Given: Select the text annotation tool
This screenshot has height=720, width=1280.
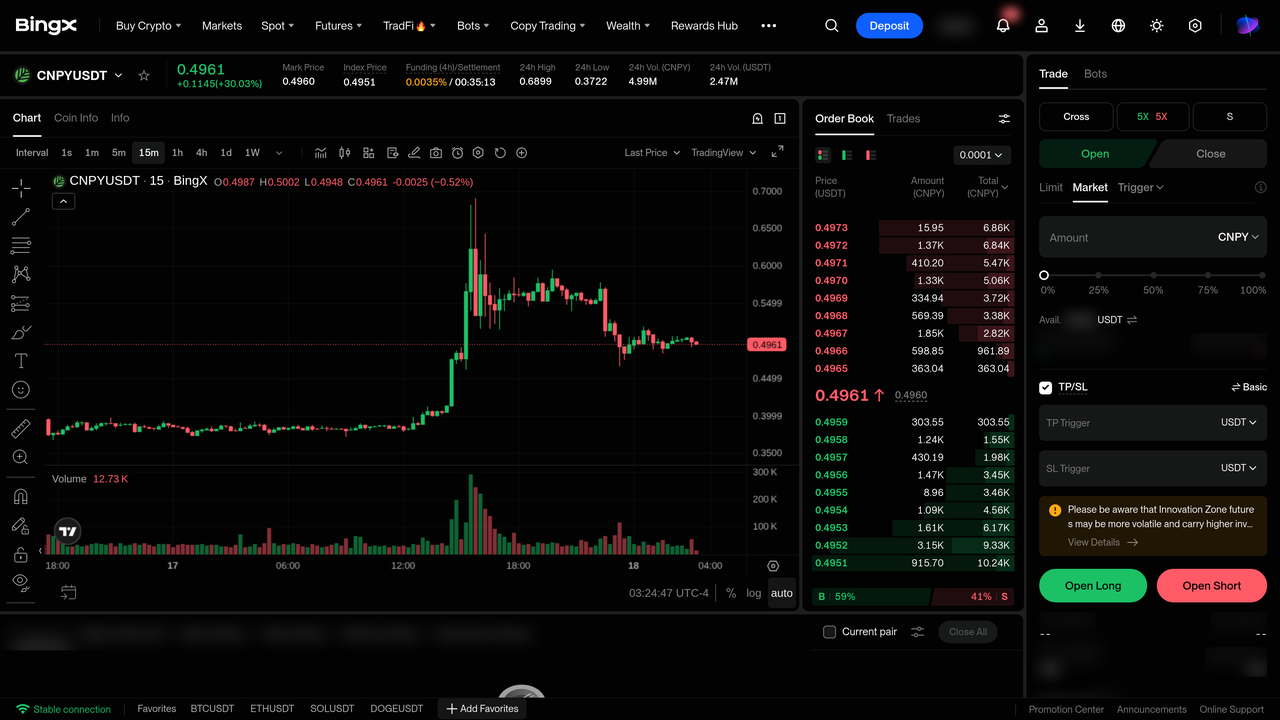Looking at the screenshot, I should pos(21,361).
